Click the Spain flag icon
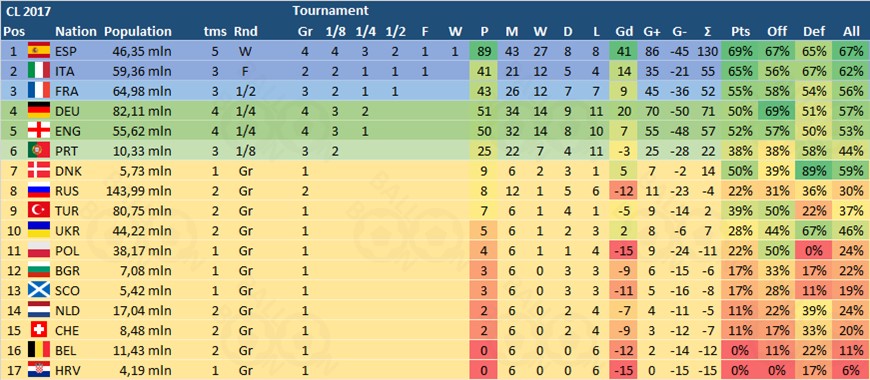 (x=39, y=52)
